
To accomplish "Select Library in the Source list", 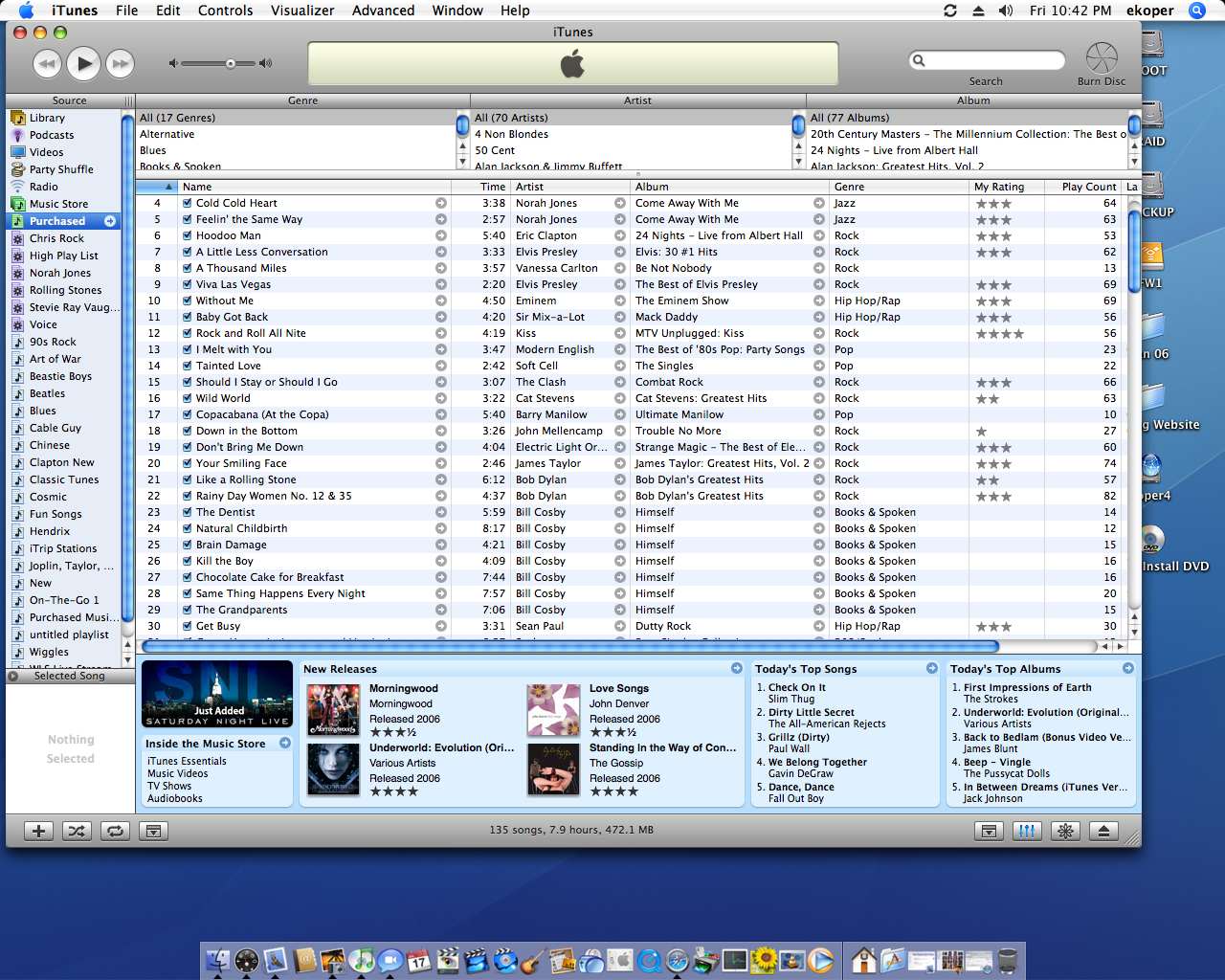I will (x=63, y=118).
